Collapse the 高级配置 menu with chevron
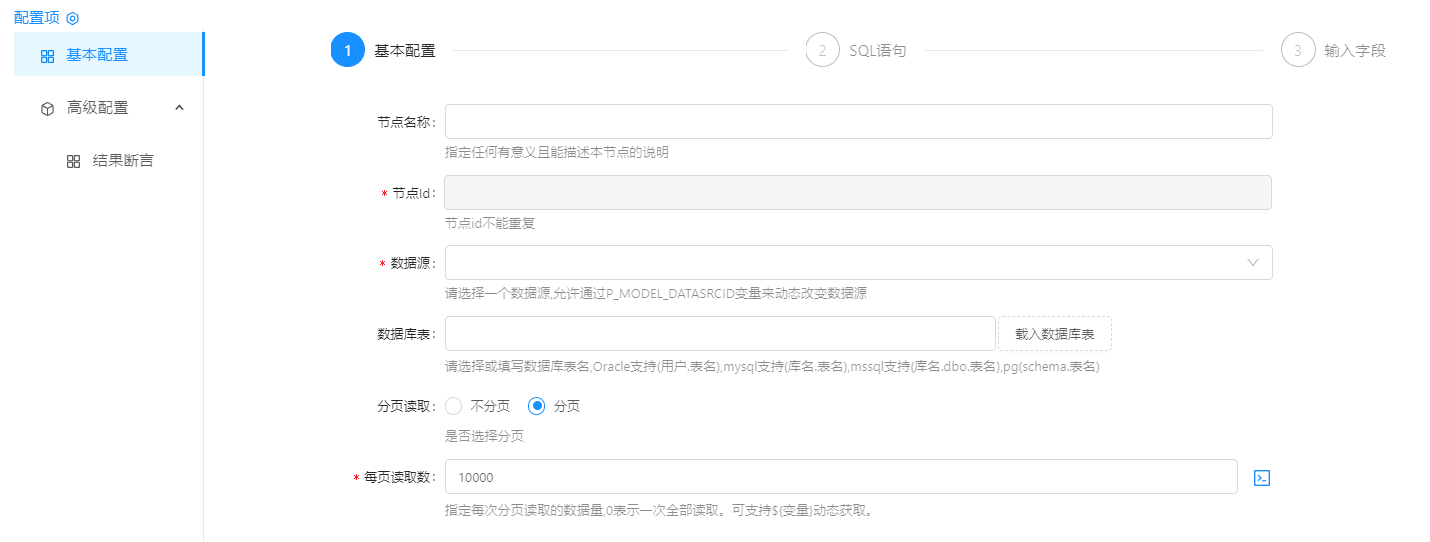Image resolution: width=1430 pixels, height=542 pixels. click(179, 108)
